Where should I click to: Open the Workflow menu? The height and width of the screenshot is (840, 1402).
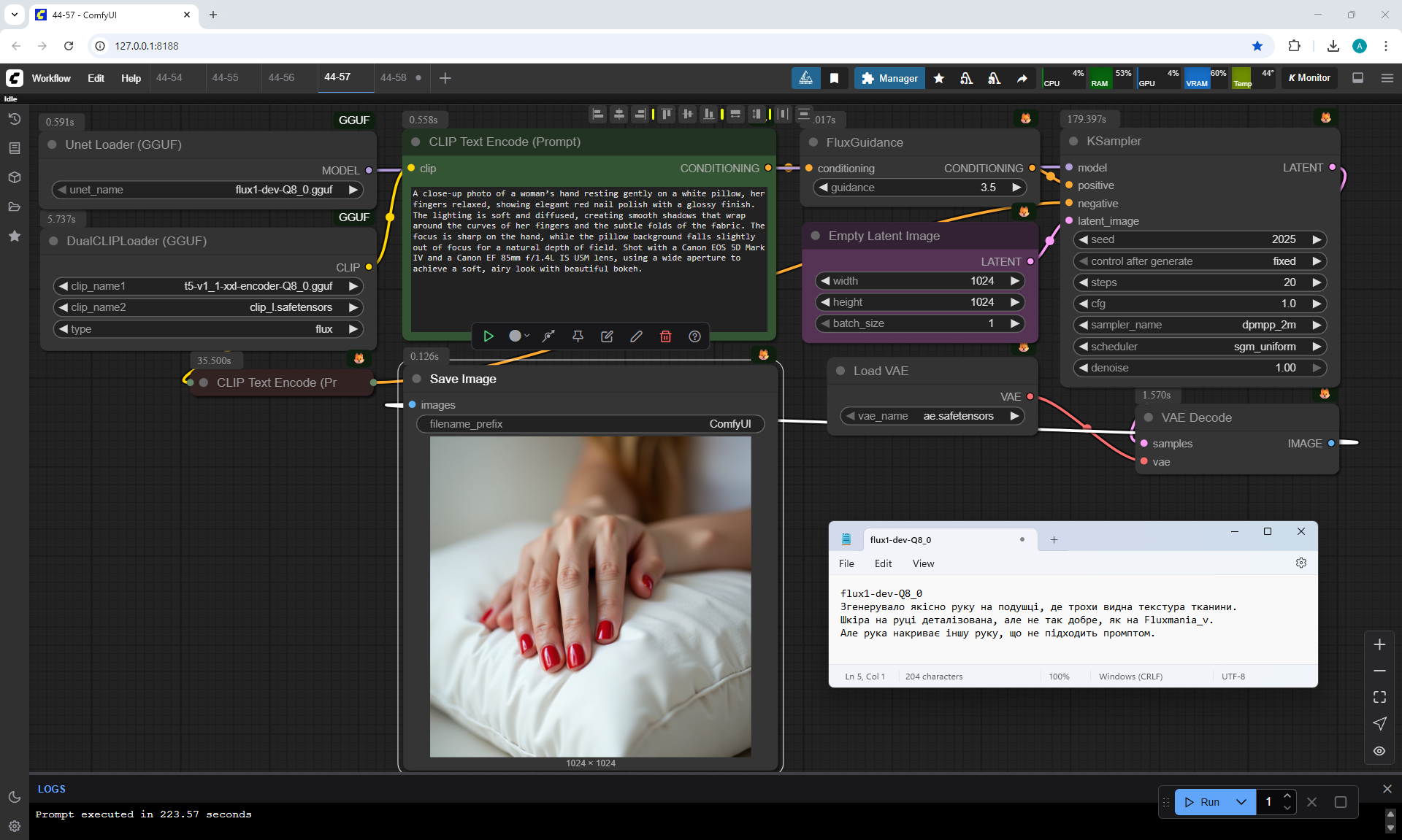click(51, 78)
